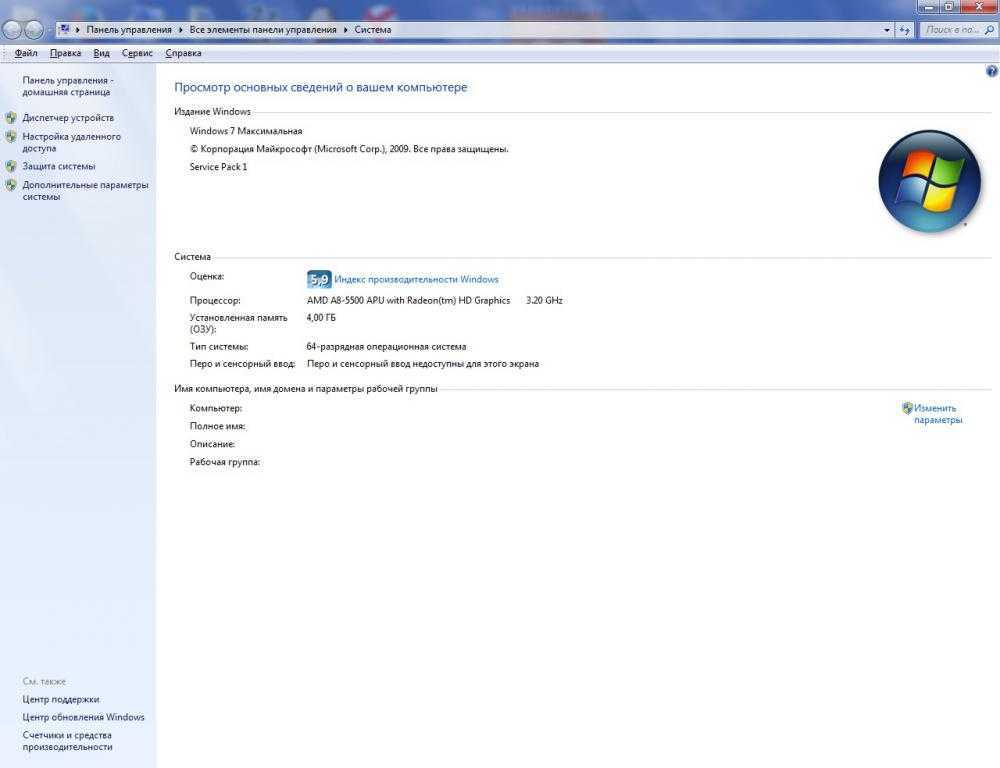Viewport: 1000px width, 768px height.
Task: Click the 3.20 GHz value
Action: 544,300
